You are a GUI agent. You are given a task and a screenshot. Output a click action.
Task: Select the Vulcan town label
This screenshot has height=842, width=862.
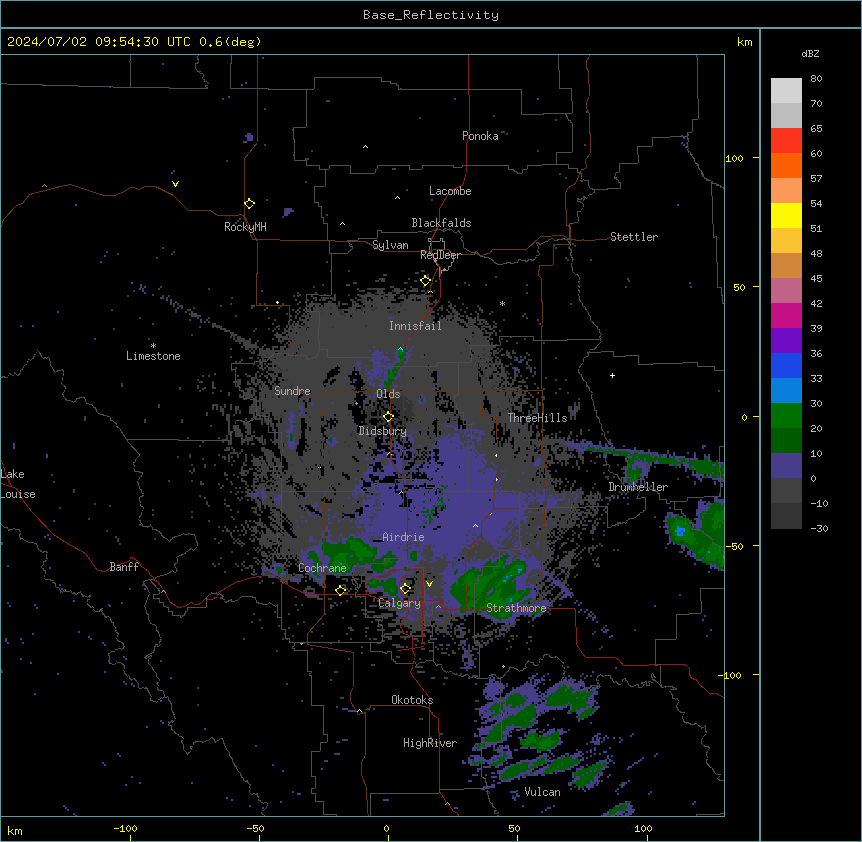(x=543, y=792)
